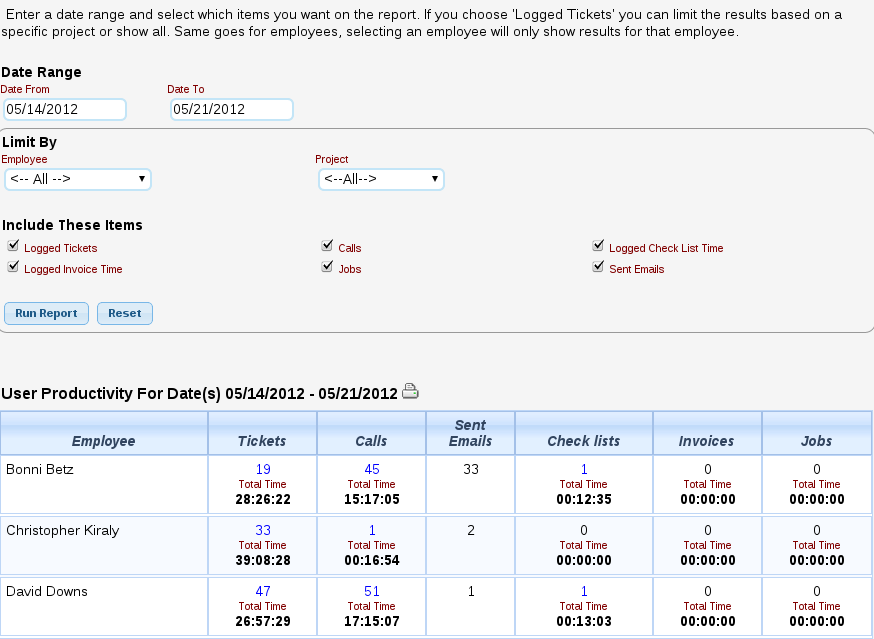Toggle the Calls checkbox
The height and width of the screenshot is (639, 874).
[327, 246]
